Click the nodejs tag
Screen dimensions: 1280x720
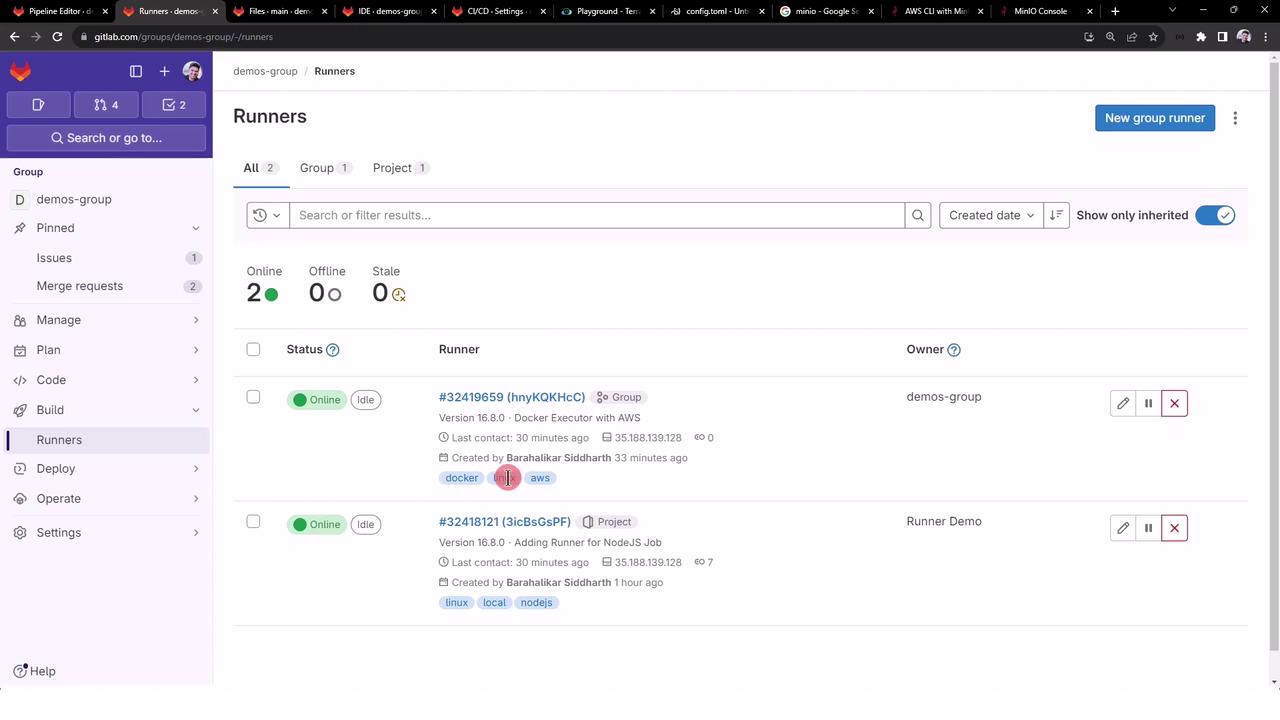[x=537, y=603]
